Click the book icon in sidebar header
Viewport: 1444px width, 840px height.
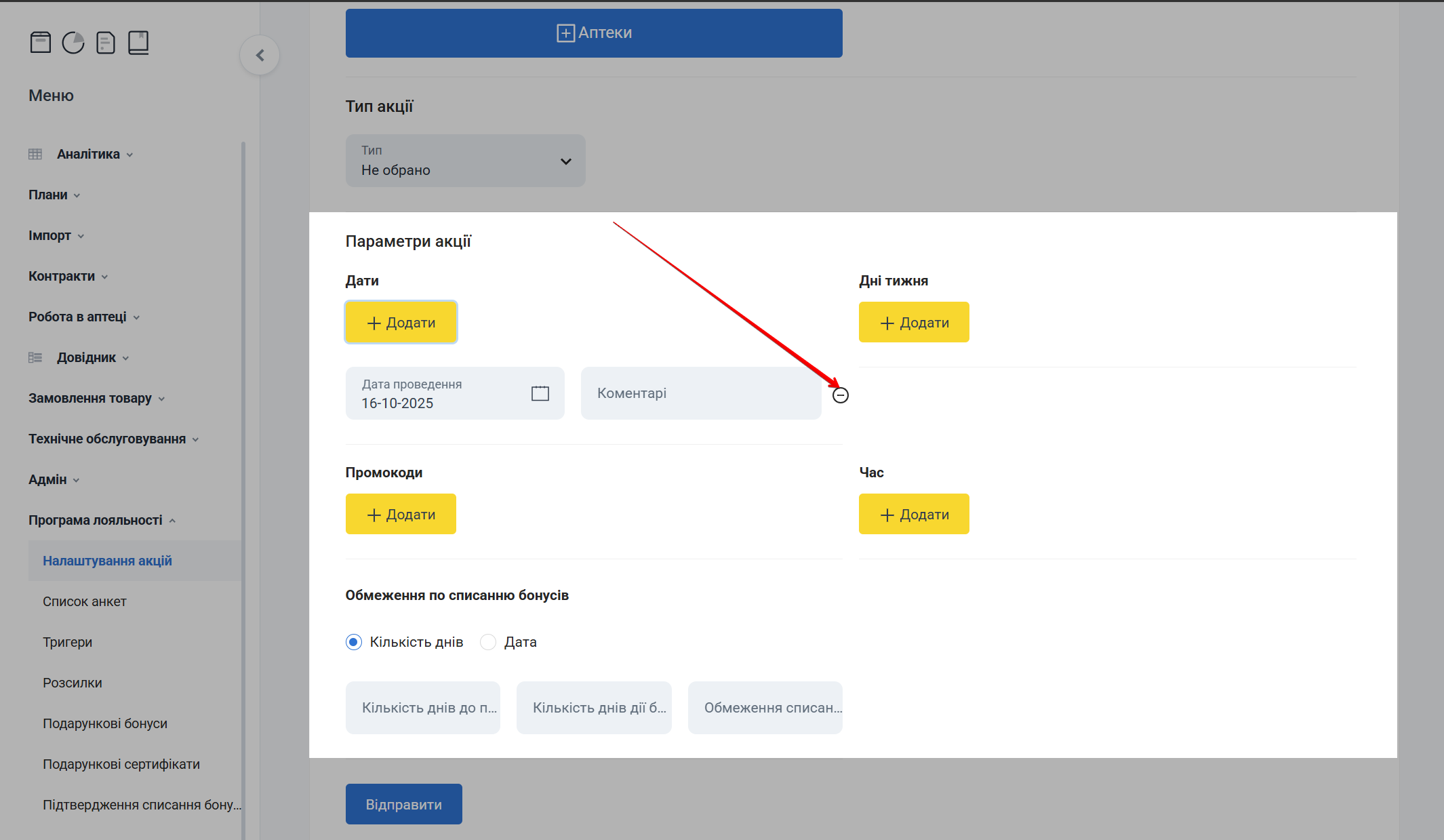[138, 43]
